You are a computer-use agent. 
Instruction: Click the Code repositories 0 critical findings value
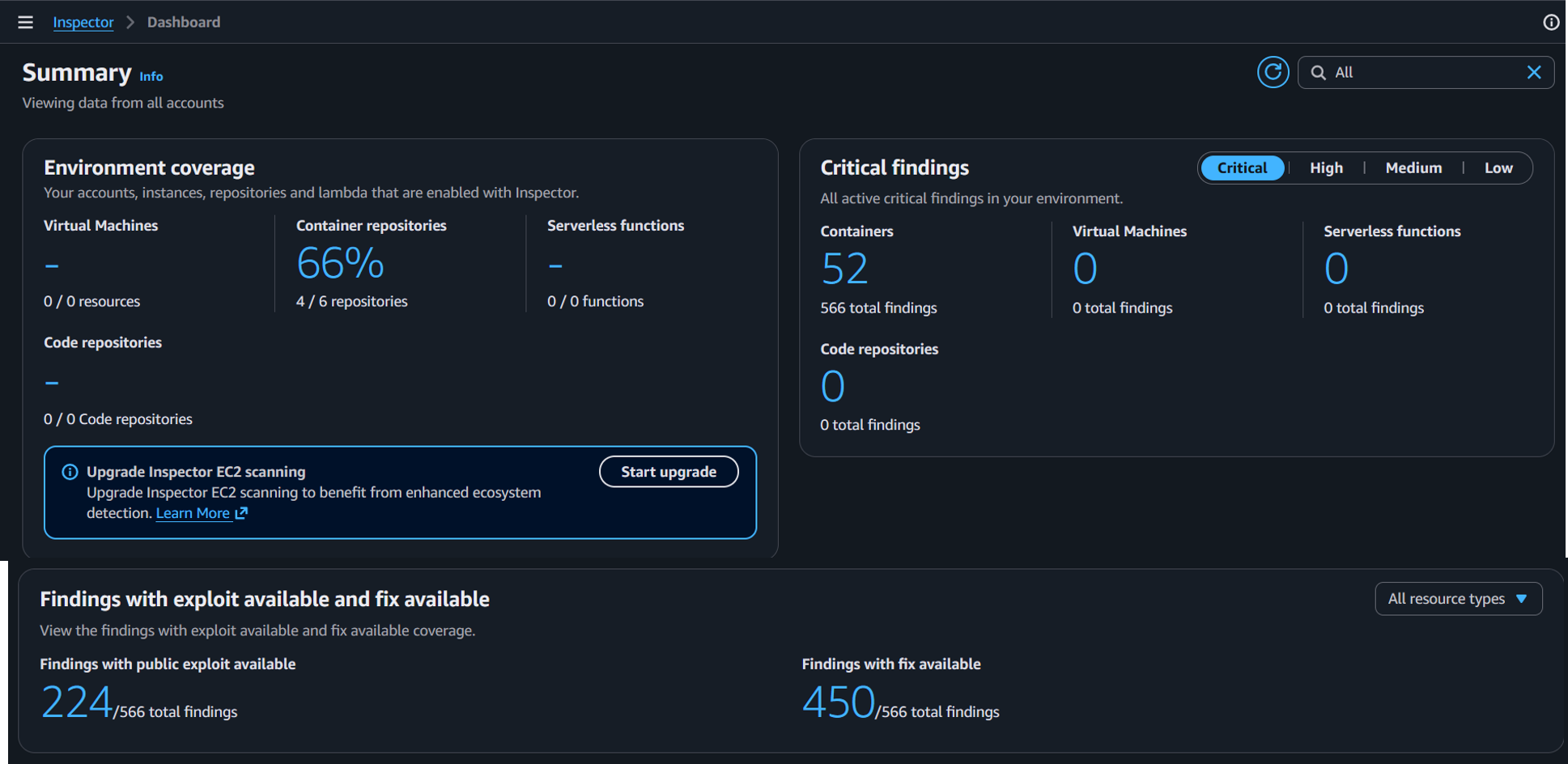click(833, 386)
